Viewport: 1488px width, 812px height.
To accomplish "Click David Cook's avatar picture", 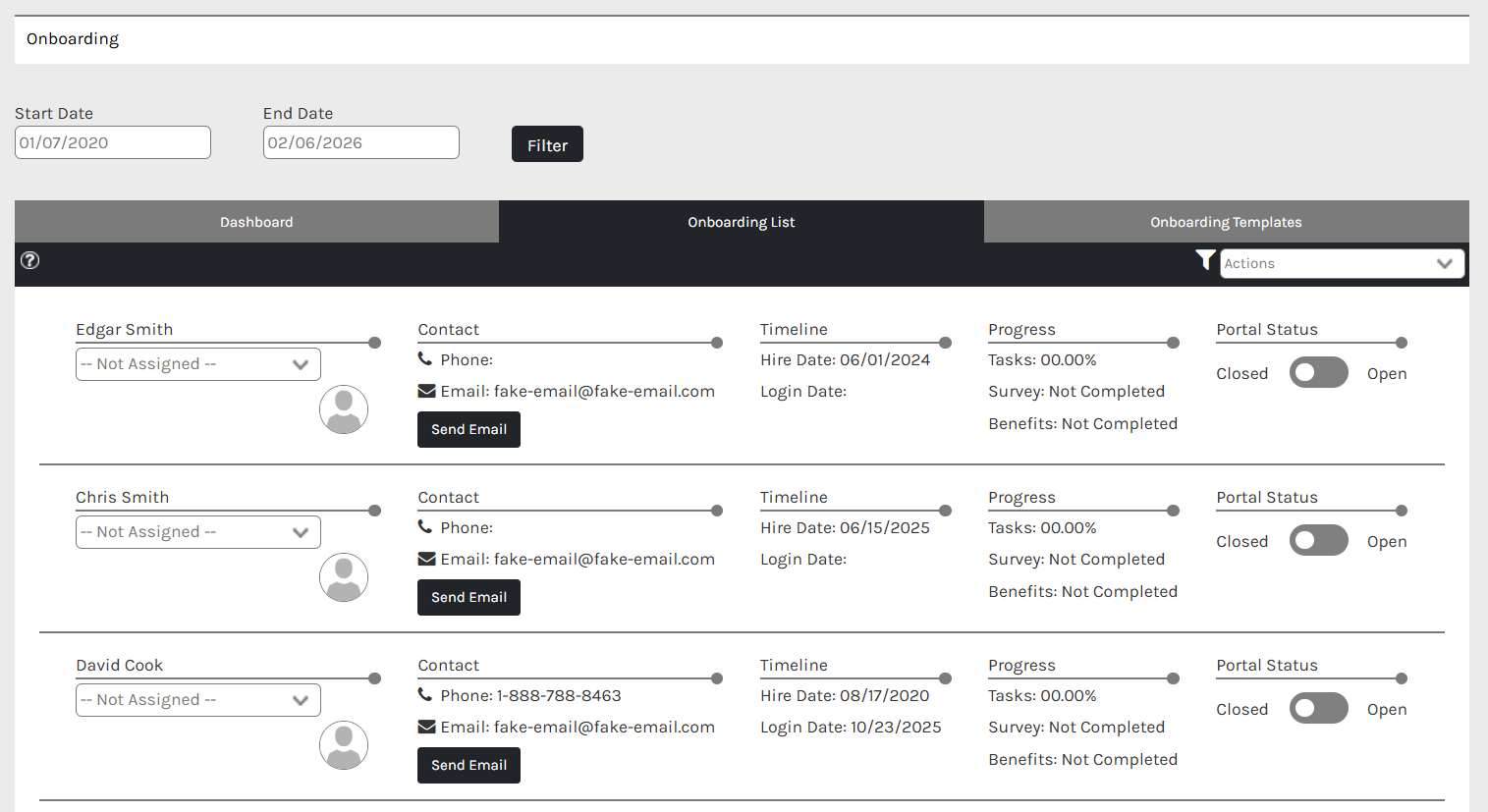I will tap(344, 745).
